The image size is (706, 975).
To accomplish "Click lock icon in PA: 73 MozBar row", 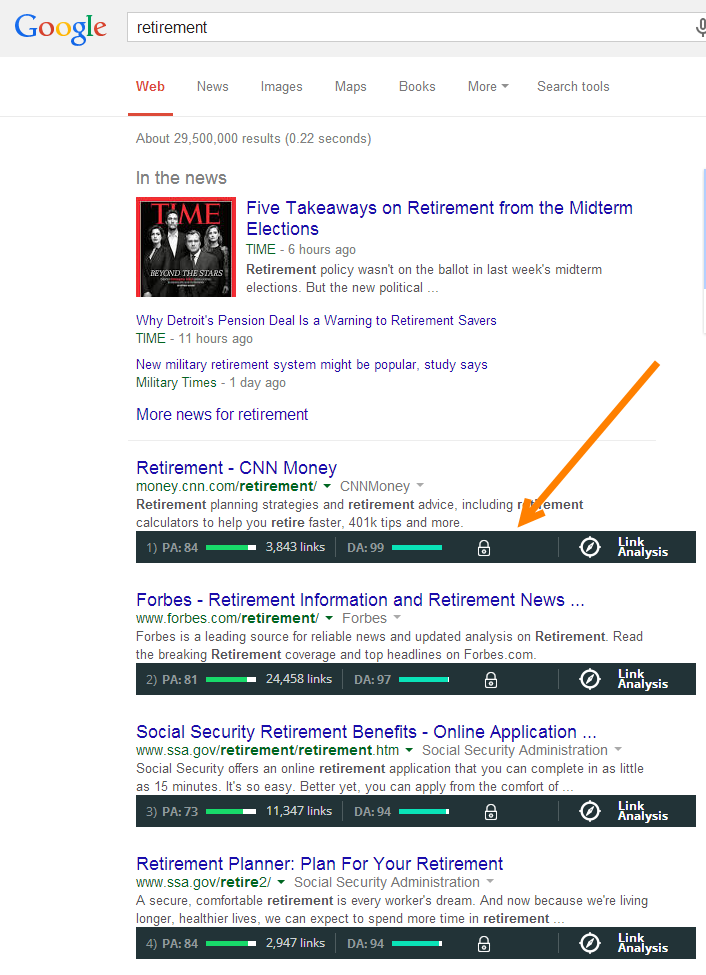I will (491, 811).
